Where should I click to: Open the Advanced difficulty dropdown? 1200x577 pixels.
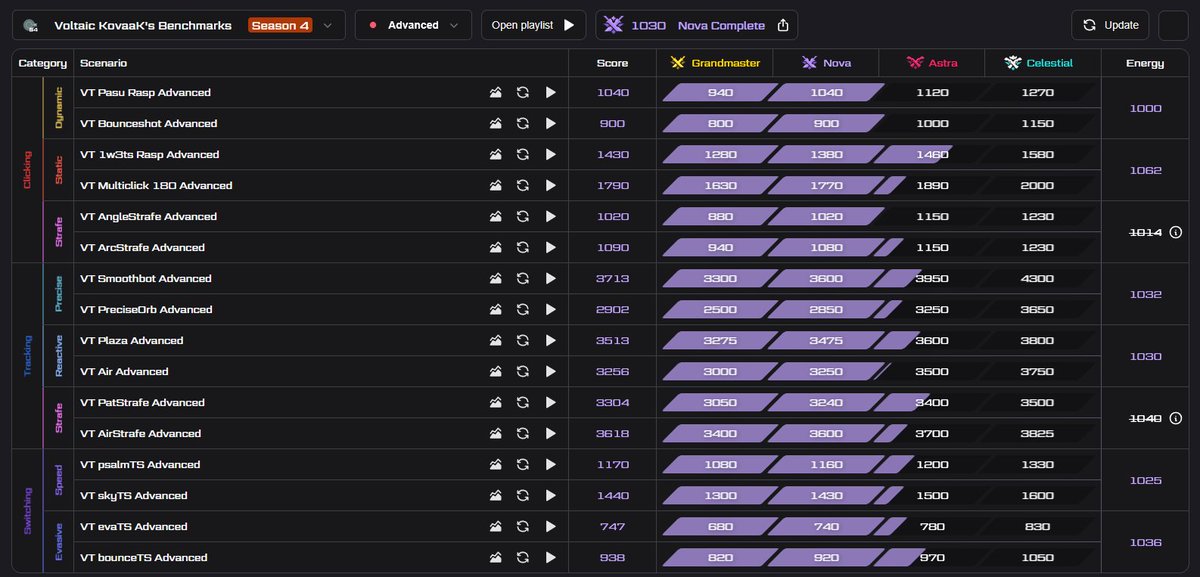coord(413,25)
